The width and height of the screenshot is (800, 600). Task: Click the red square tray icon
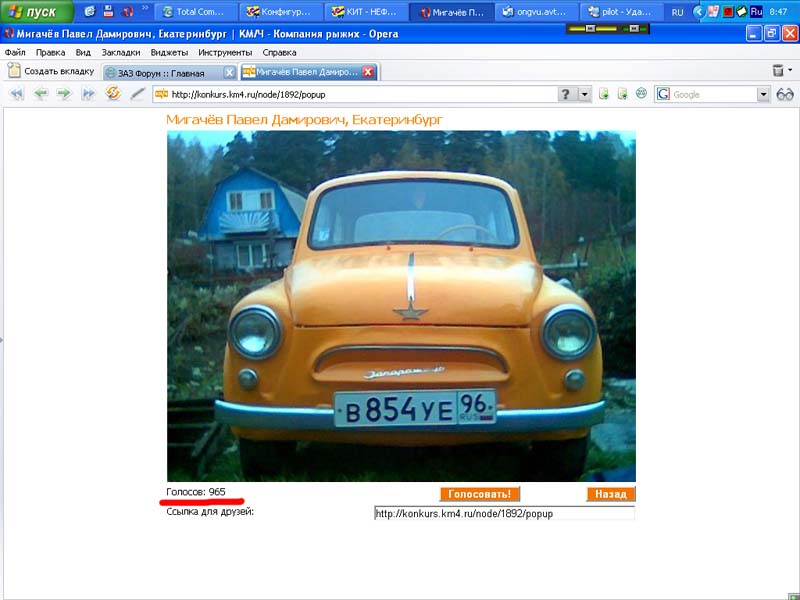click(728, 11)
